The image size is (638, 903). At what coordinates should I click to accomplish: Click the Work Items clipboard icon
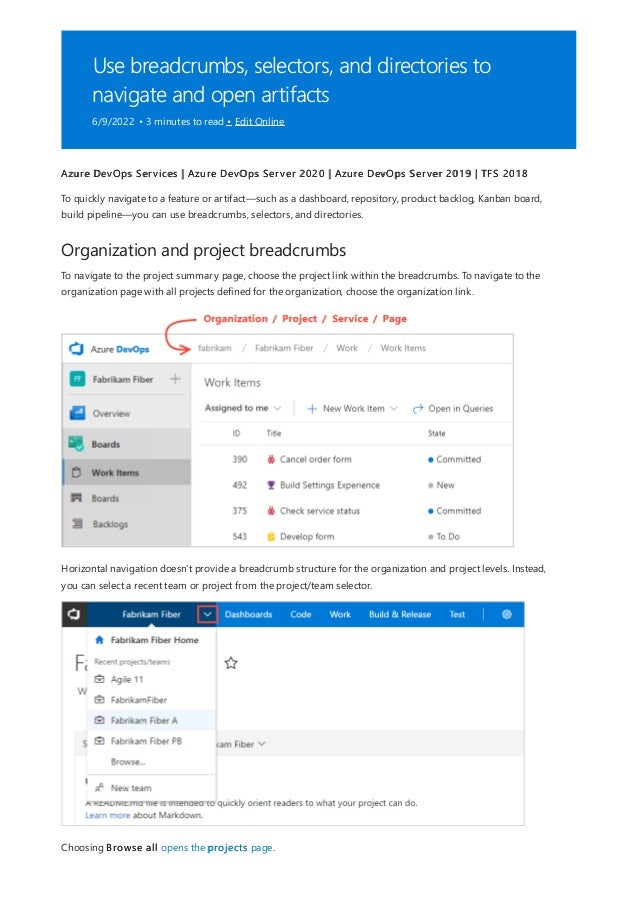(76, 472)
